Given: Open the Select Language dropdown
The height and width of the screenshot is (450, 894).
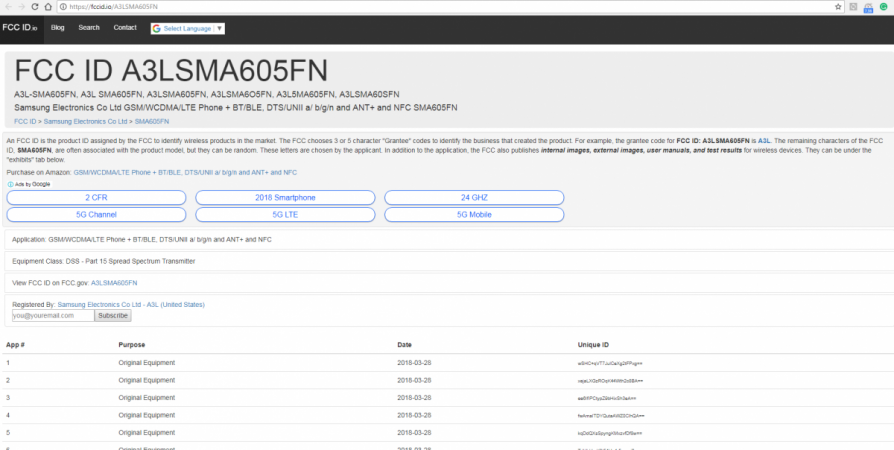Looking at the screenshot, I should tap(188, 29).
